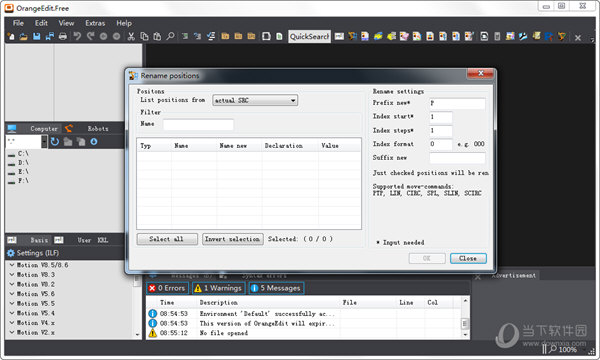
Task: Expand the Motion V5.5 item
Action: (11, 303)
